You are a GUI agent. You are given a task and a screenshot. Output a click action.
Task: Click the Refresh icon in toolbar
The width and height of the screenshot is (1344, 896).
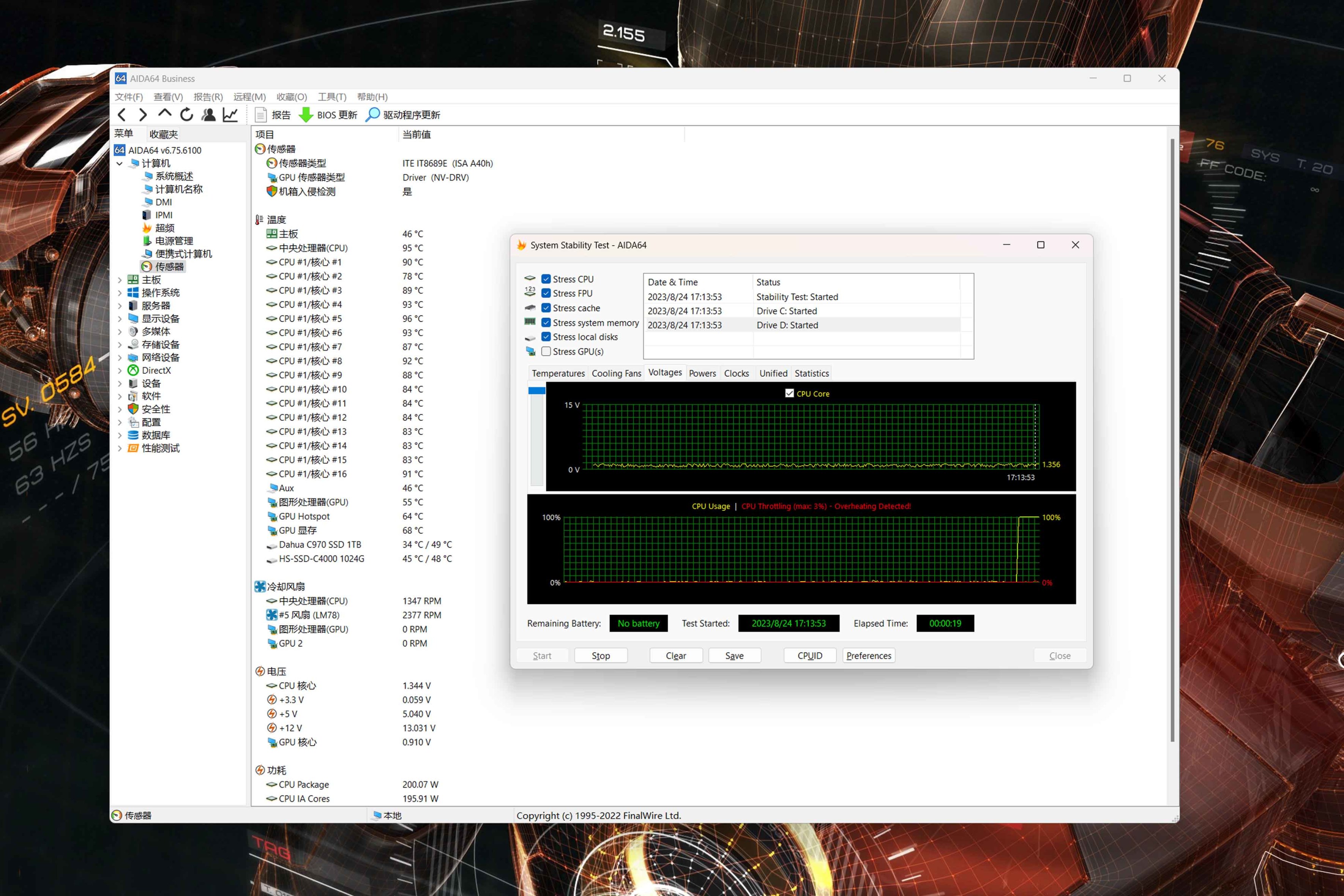(186, 115)
